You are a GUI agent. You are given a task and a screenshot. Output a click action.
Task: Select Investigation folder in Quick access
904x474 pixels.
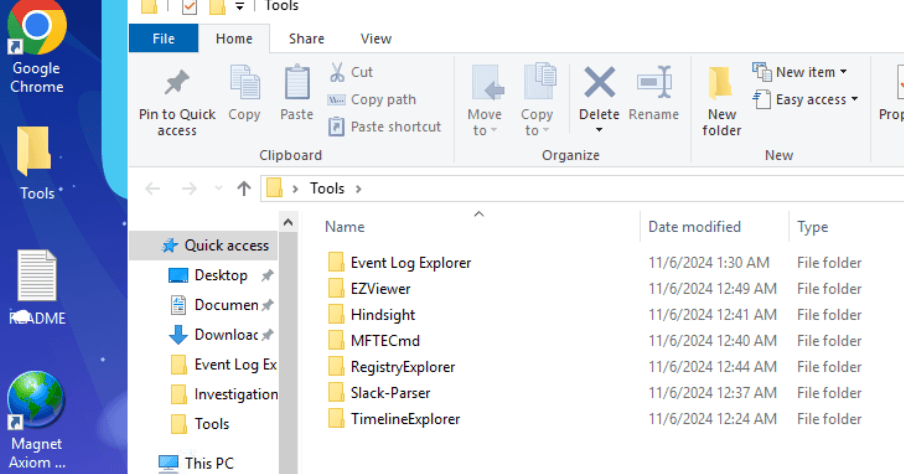pyautogui.click(x=235, y=394)
